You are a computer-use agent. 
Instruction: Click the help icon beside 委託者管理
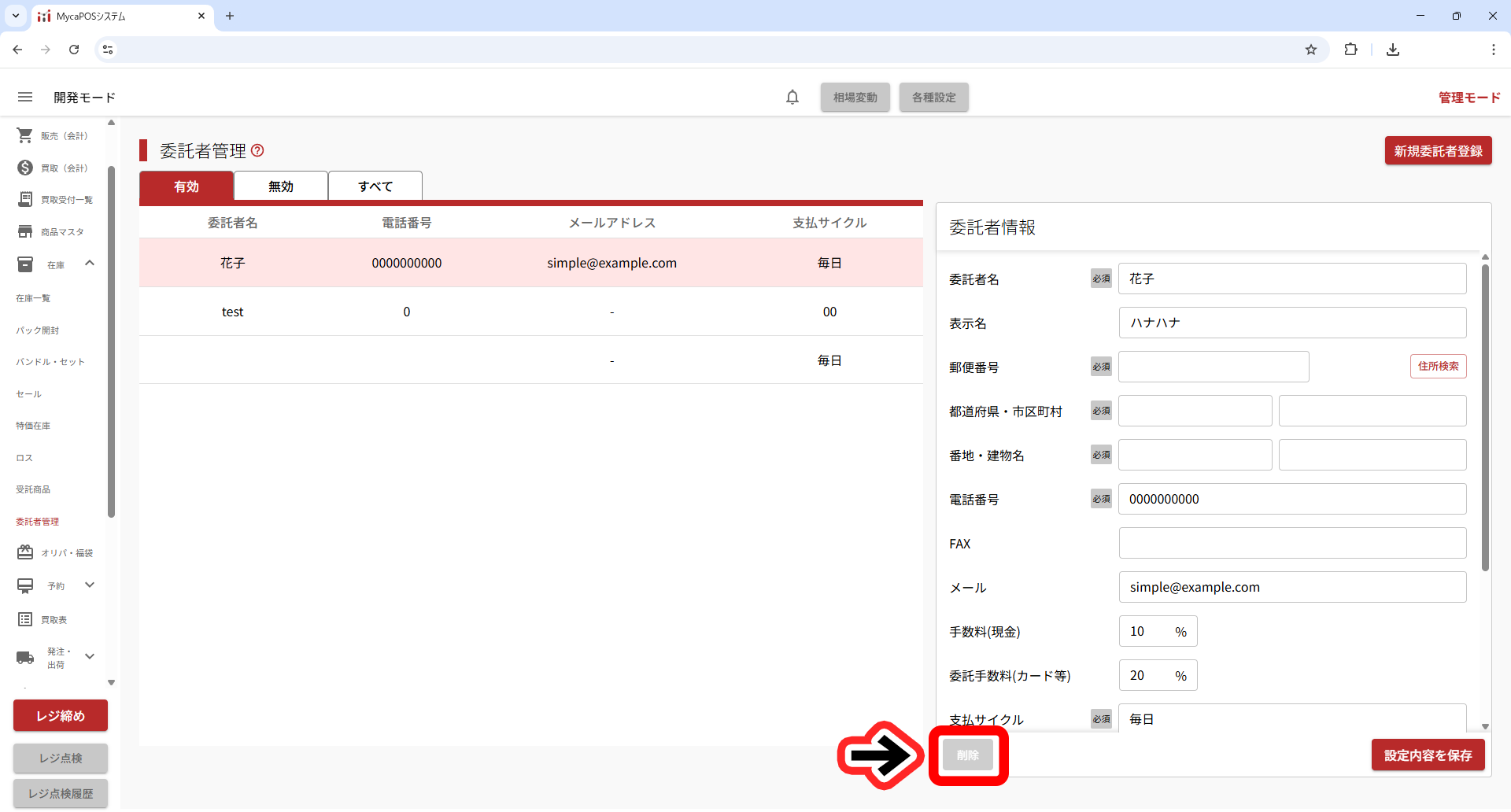tap(257, 150)
